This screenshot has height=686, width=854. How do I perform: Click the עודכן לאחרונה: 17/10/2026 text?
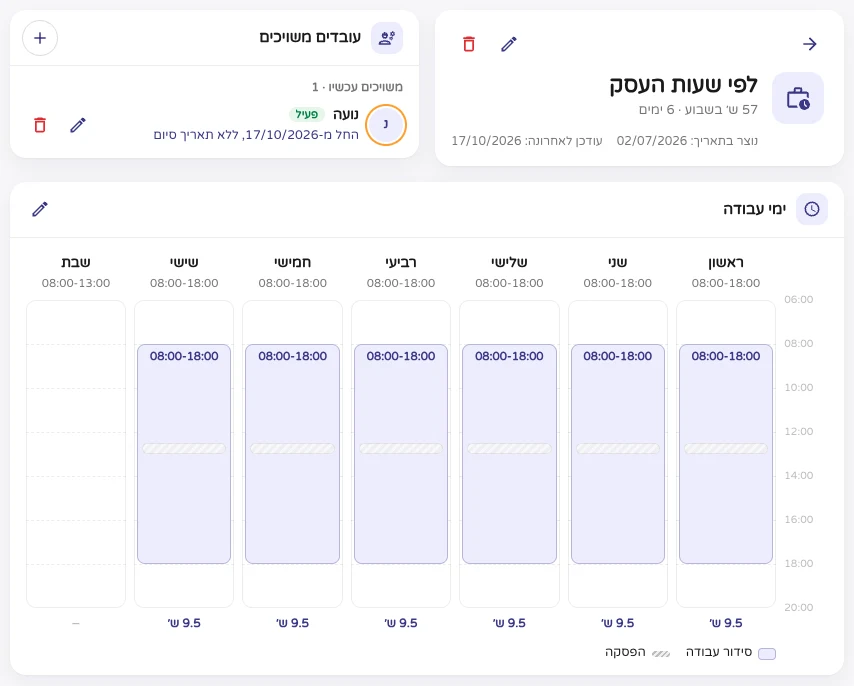click(527, 141)
